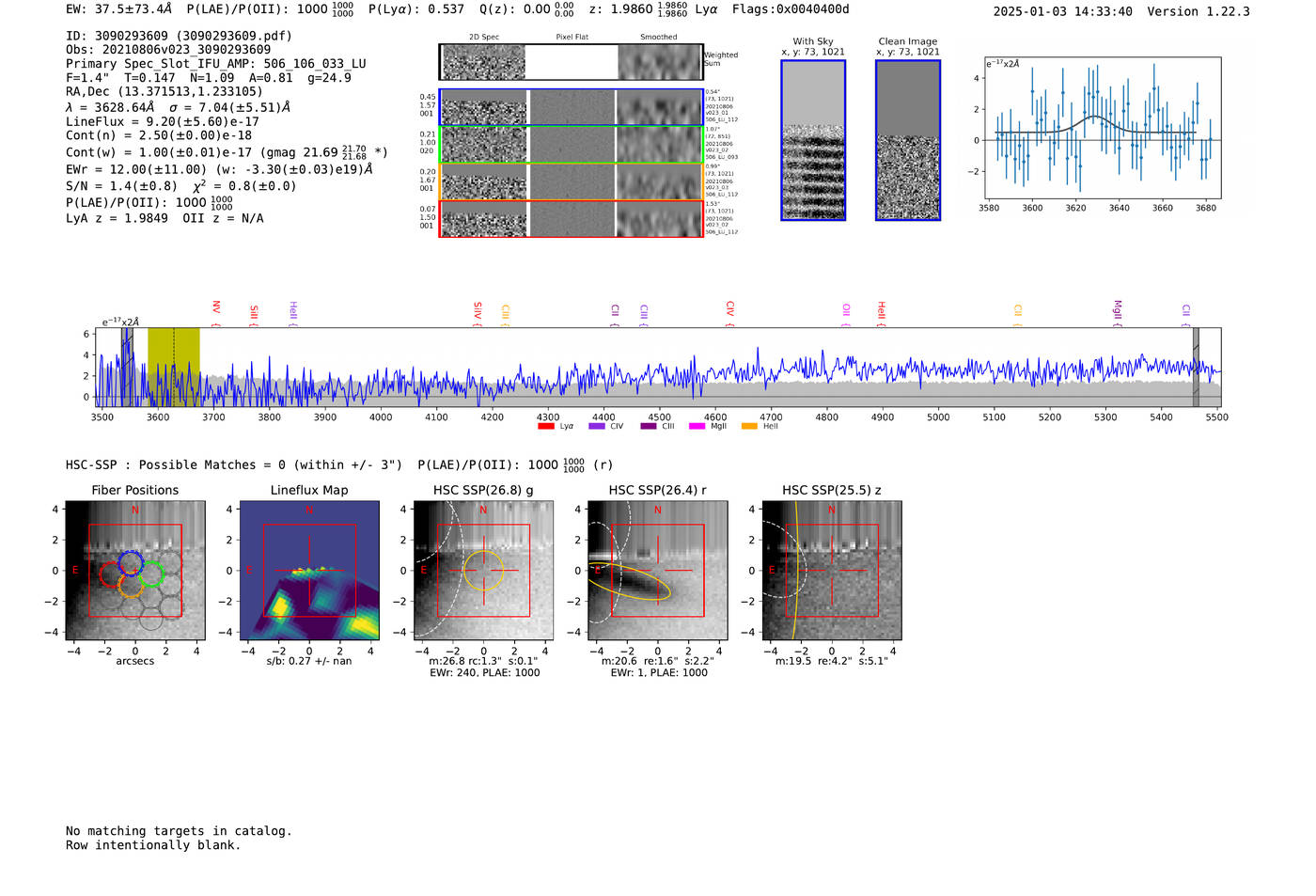Click the yellow highlighted region in the spectrum
1316x896 pixels.
click(x=174, y=367)
